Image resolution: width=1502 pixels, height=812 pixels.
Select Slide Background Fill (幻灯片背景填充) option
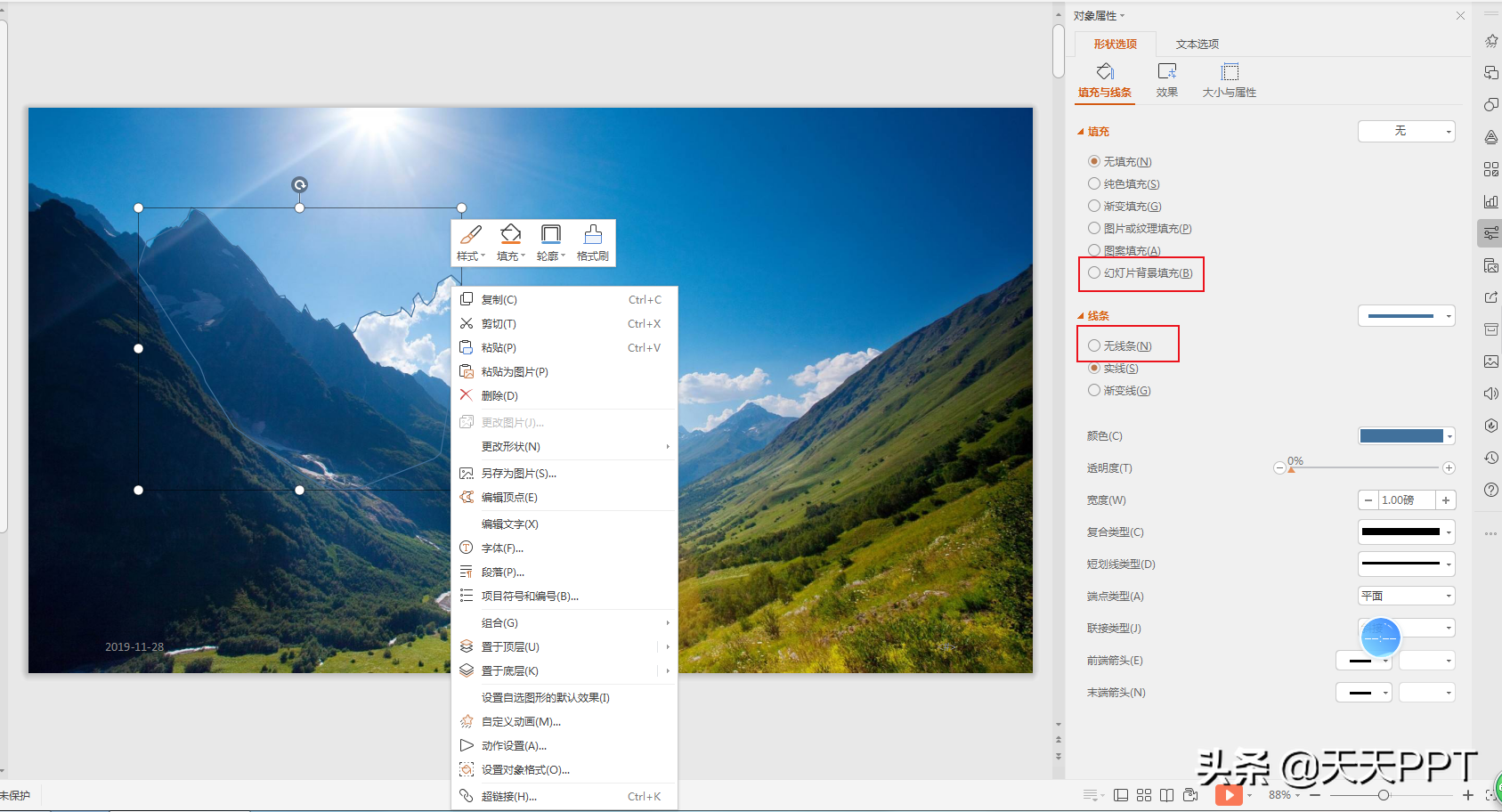point(1094,272)
